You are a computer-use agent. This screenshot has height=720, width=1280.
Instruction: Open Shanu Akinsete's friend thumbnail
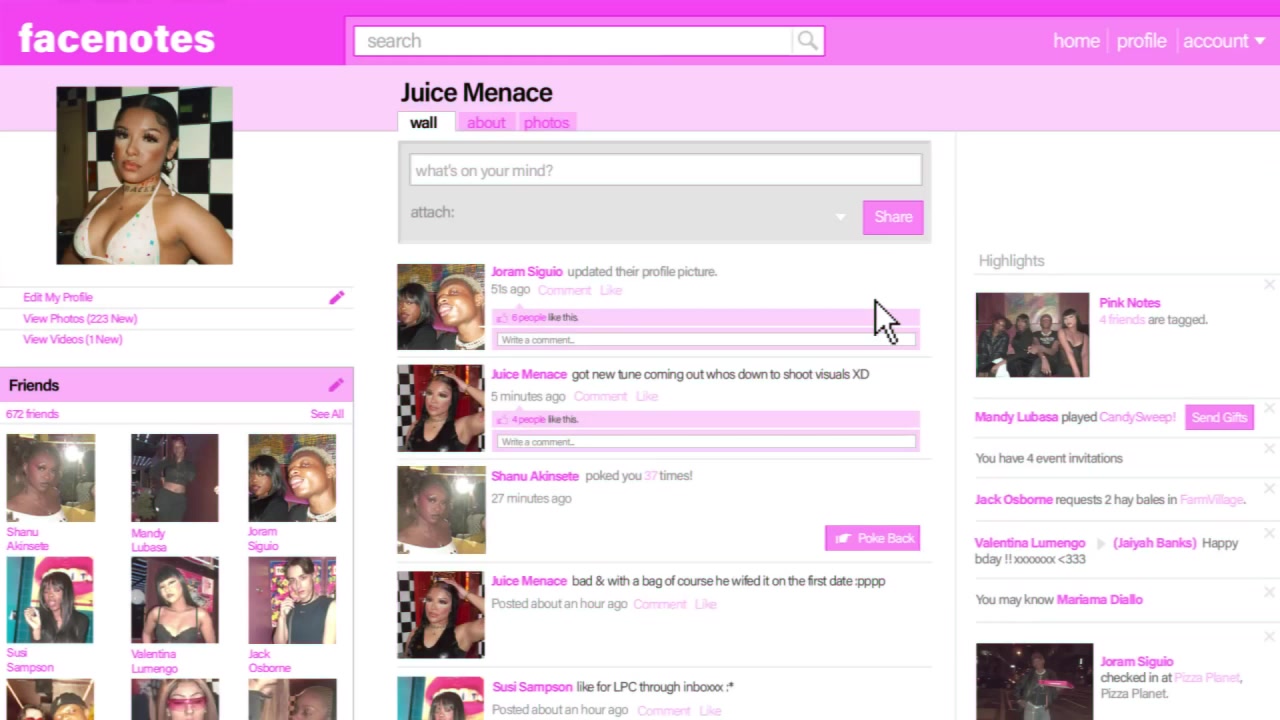point(50,478)
